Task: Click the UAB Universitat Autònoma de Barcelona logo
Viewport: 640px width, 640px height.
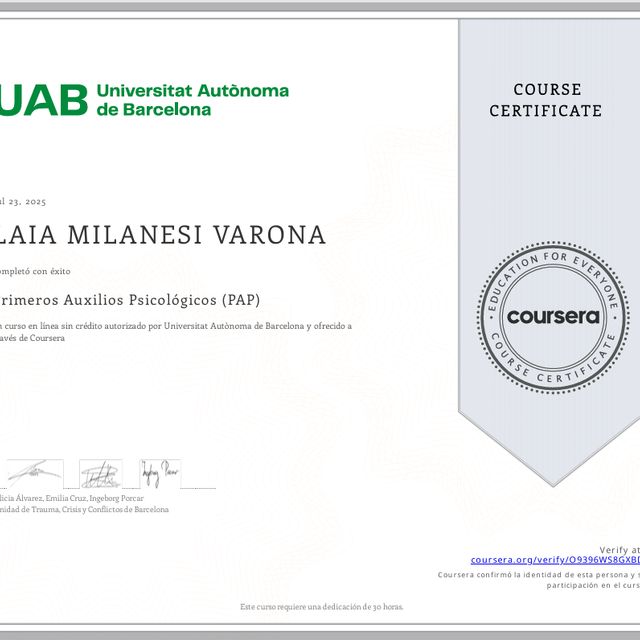Action: click(x=144, y=100)
